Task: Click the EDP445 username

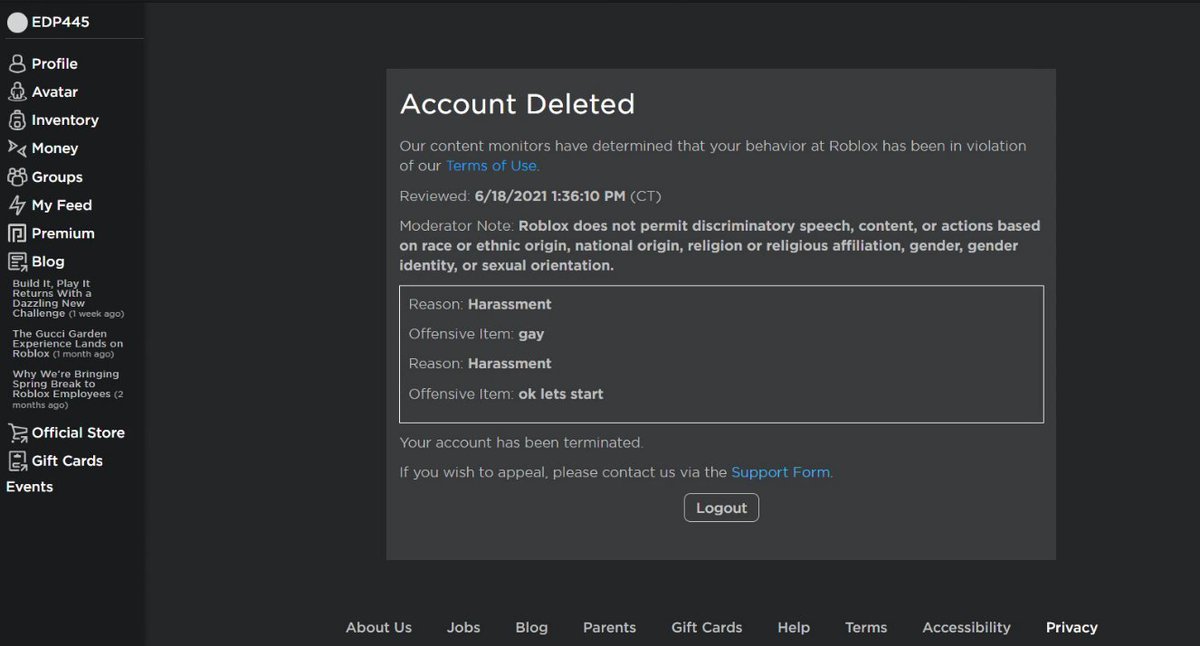Action: pos(60,22)
